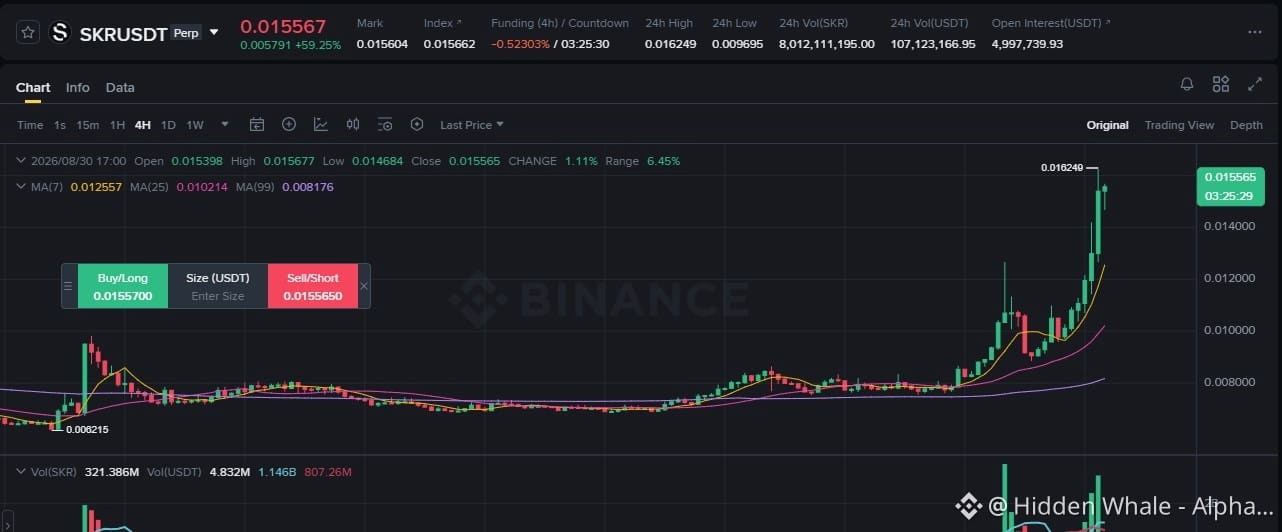Click the 24h High value 0.016249
The height and width of the screenshot is (532, 1282).
pyautogui.click(x=670, y=44)
